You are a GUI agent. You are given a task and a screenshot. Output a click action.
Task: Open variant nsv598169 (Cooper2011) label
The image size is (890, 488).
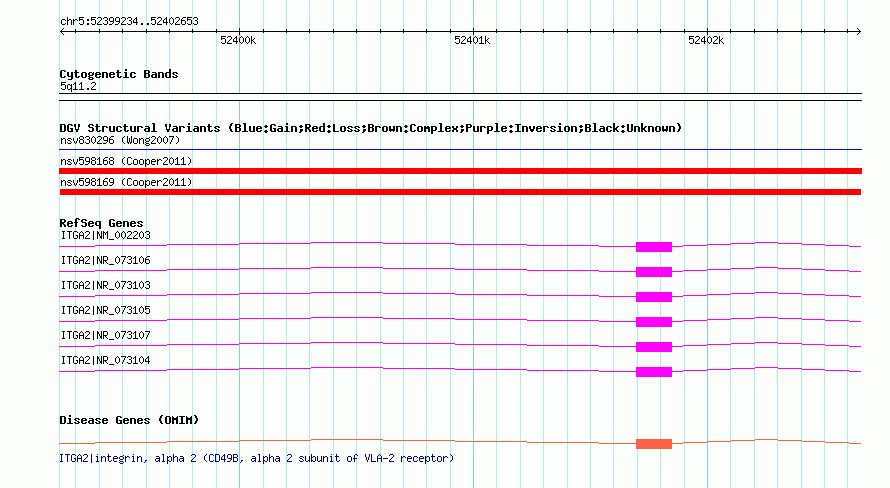point(126,182)
